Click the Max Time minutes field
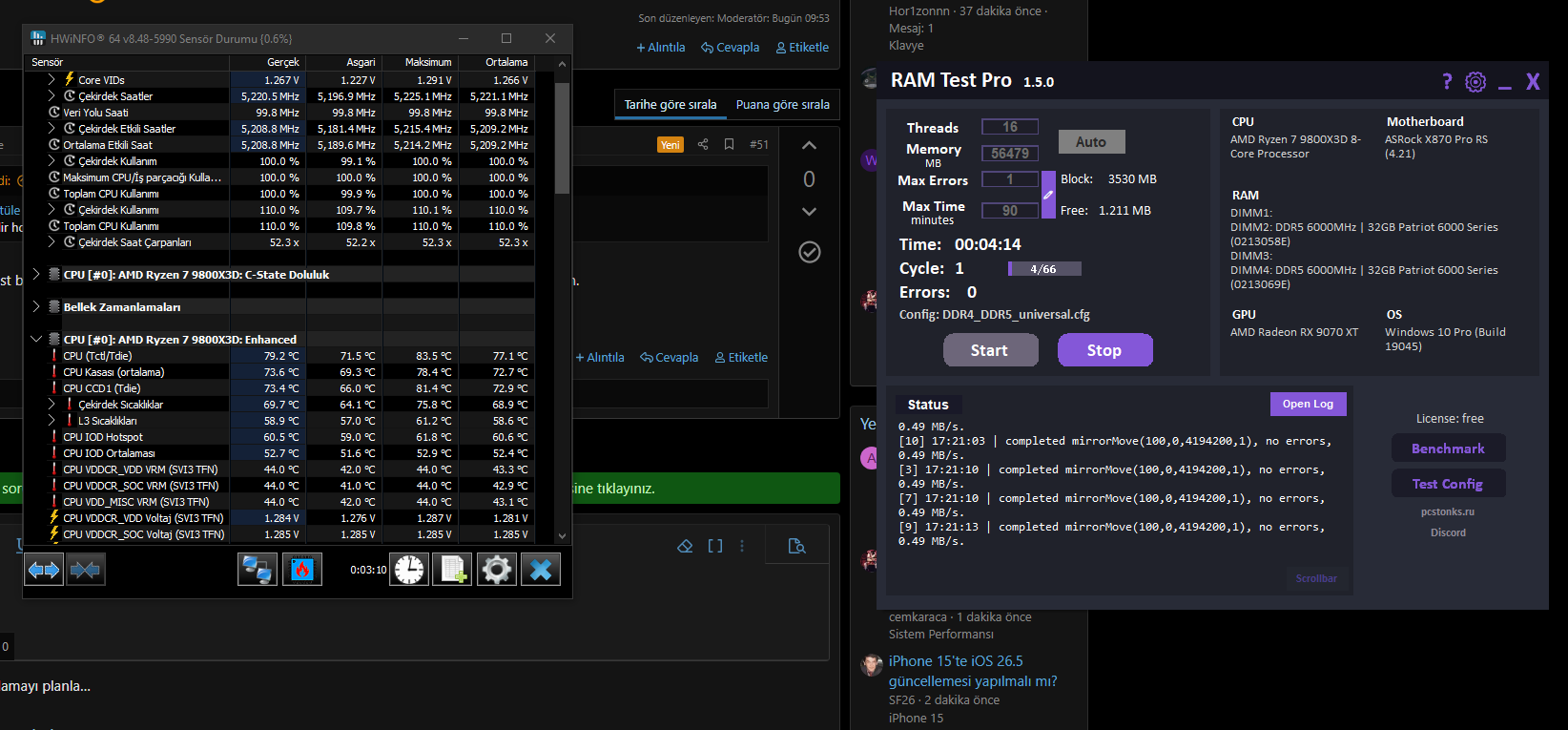 [1010, 211]
